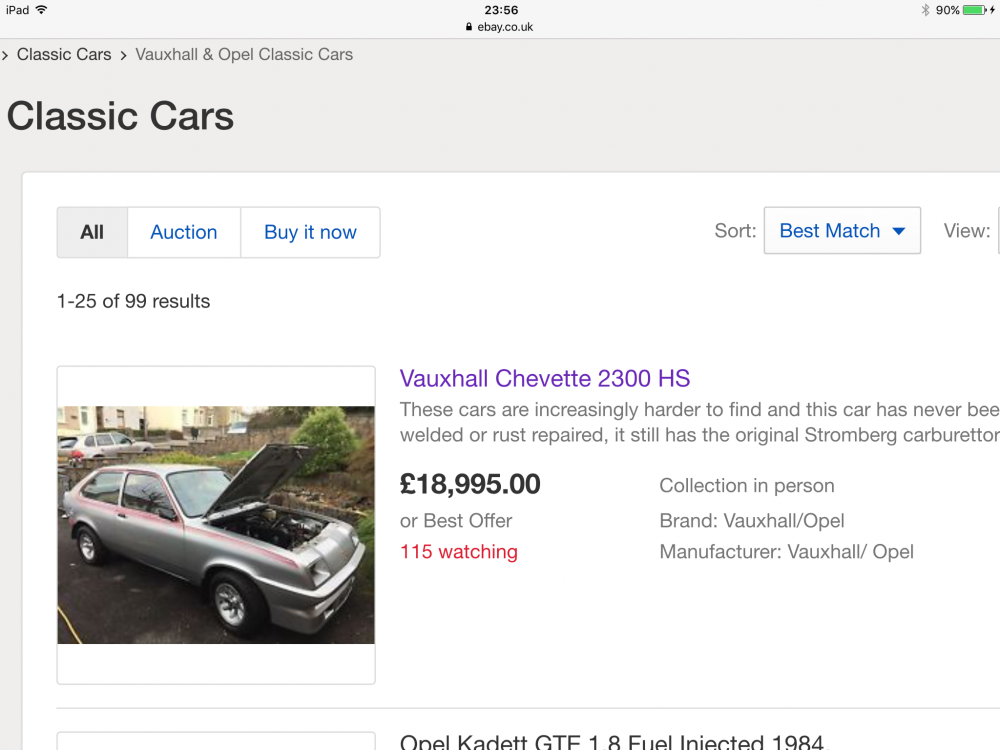Open Vauxhall & Opel Classic Cars breadcrumb
Image resolution: width=1000 pixels, height=750 pixels.
click(244, 55)
